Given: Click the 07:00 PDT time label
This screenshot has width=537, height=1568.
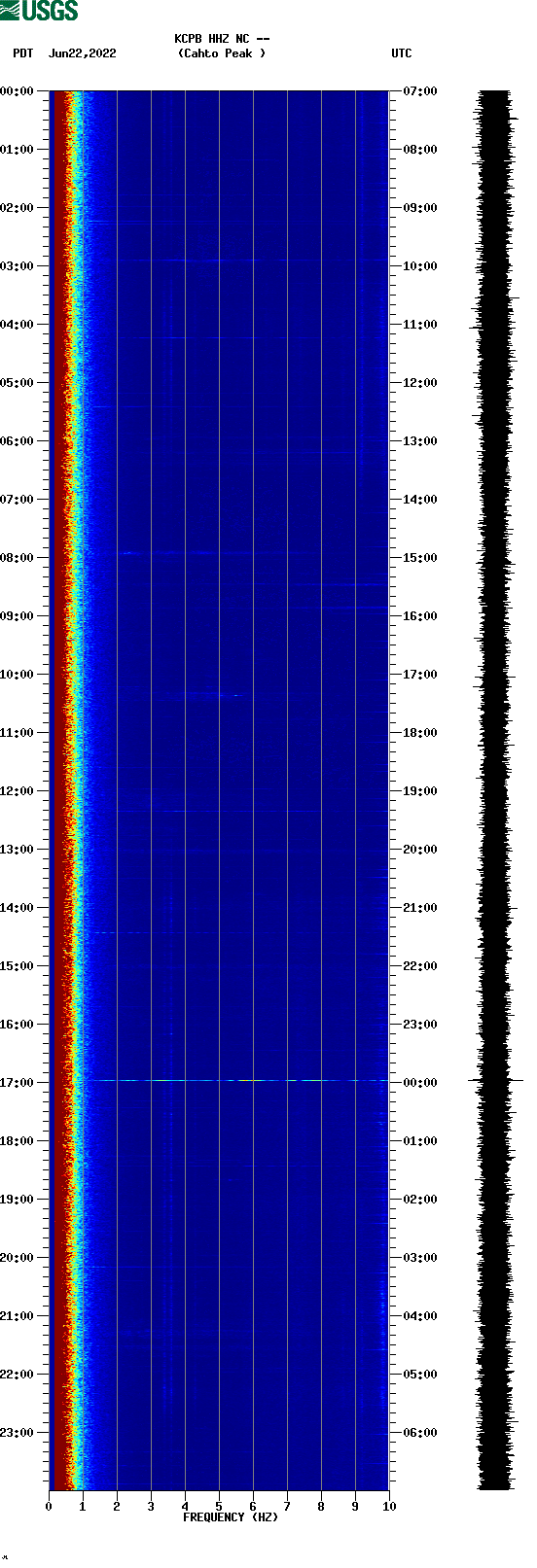Looking at the screenshot, I should [18, 500].
